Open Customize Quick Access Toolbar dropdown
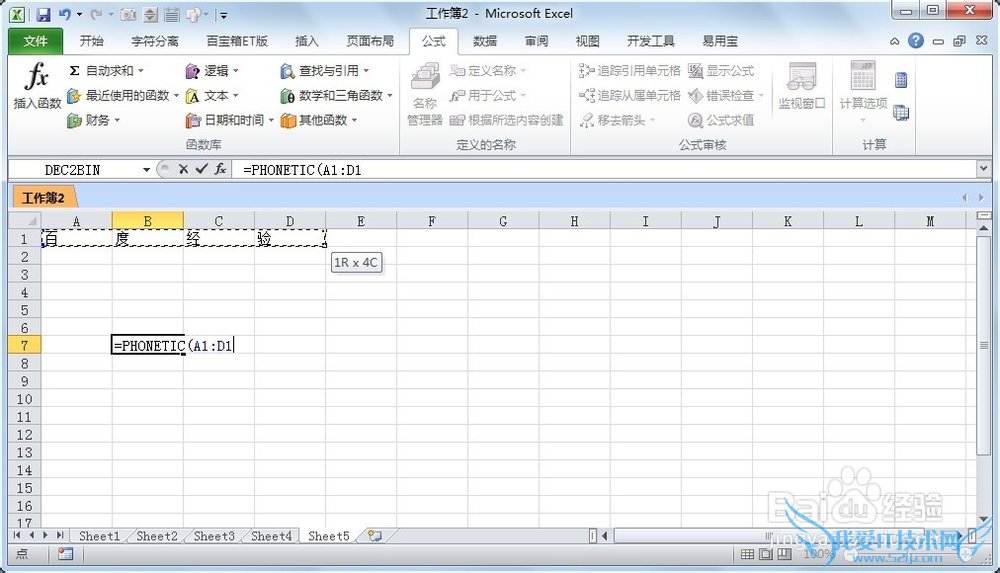The height and width of the screenshot is (573, 1000). tap(224, 14)
